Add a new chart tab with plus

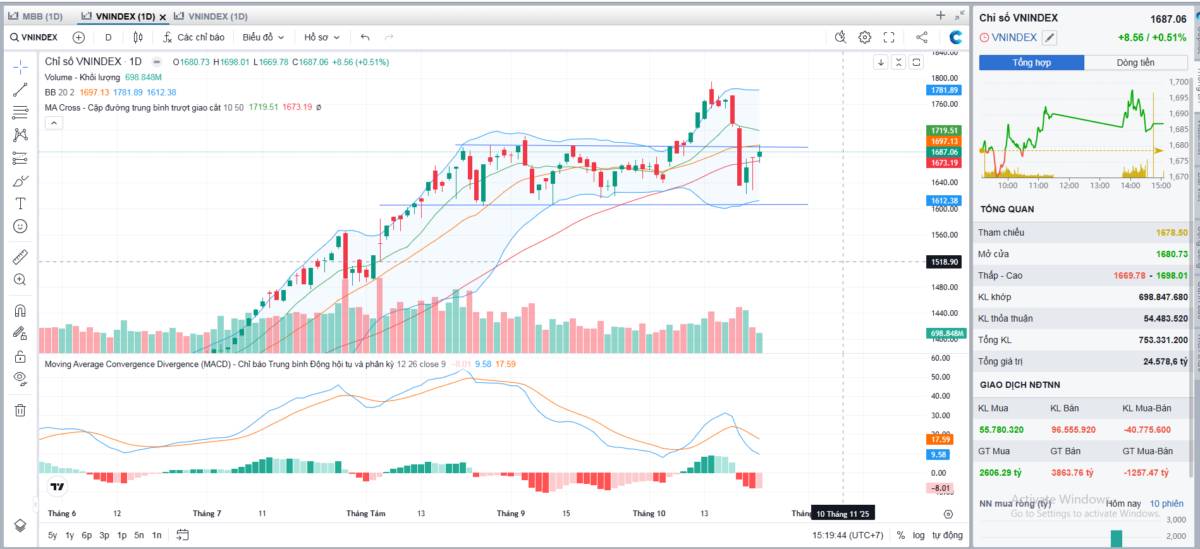pyautogui.click(x=940, y=16)
